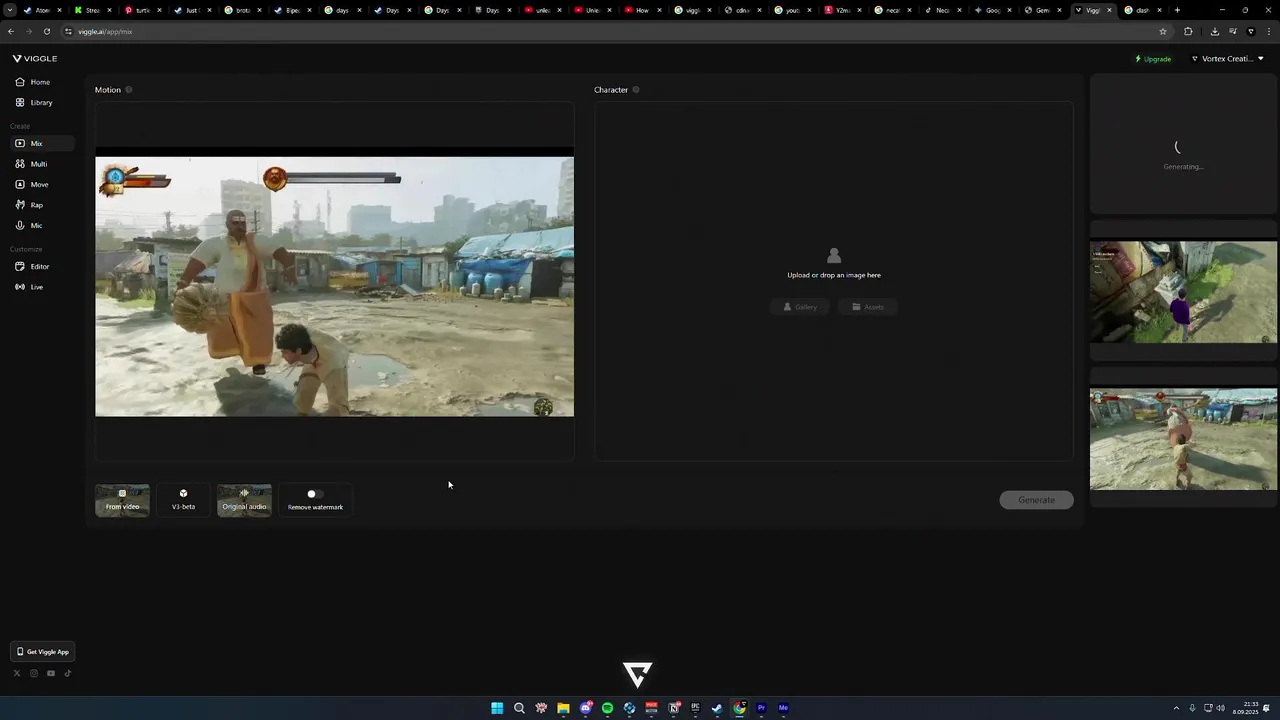Image resolution: width=1280 pixels, height=720 pixels.
Task: Open Viggle's YouTube link
Action: click(51, 673)
